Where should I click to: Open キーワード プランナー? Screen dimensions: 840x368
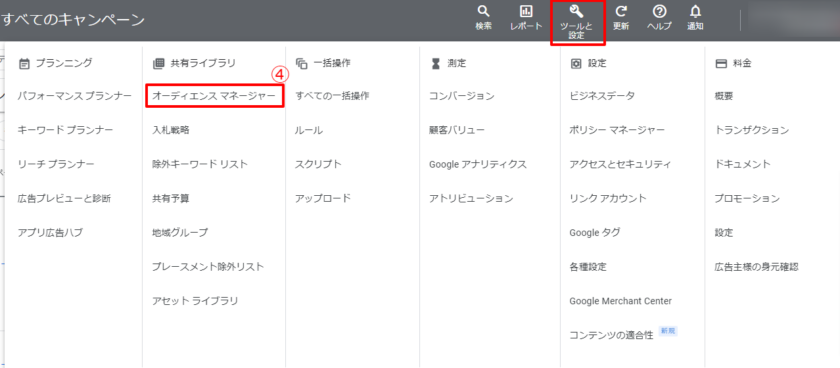(65, 130)
